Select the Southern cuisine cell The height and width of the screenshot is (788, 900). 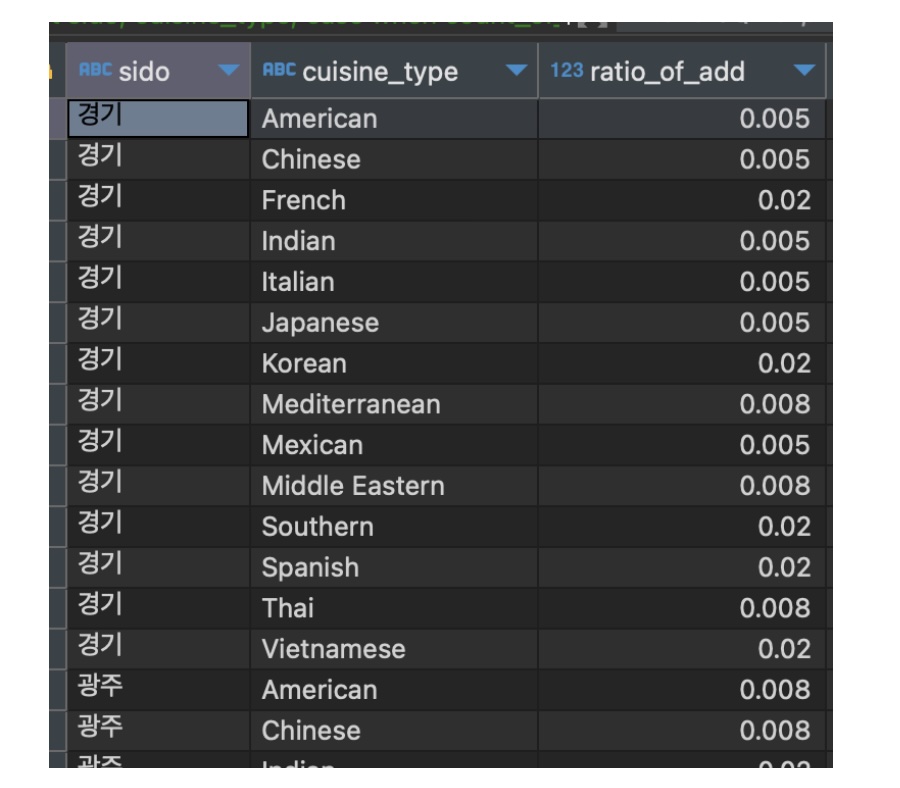[x=394, y=526]
